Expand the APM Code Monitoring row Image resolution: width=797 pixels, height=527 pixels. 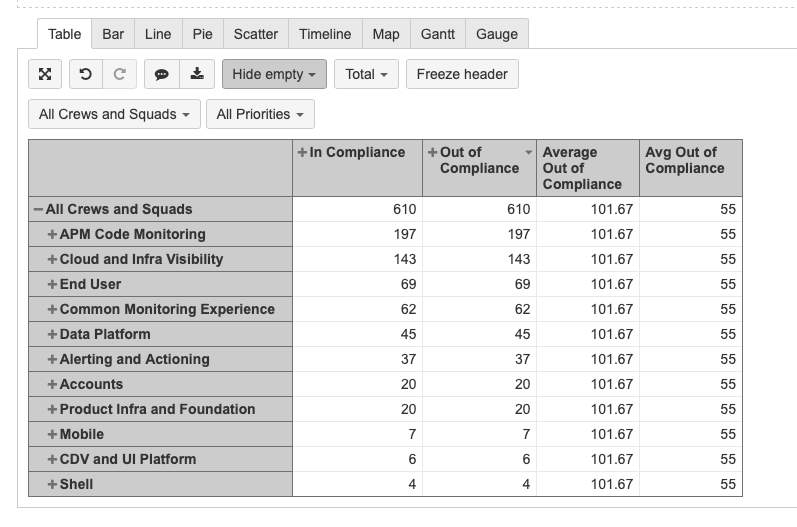click(x=52, y=234)
